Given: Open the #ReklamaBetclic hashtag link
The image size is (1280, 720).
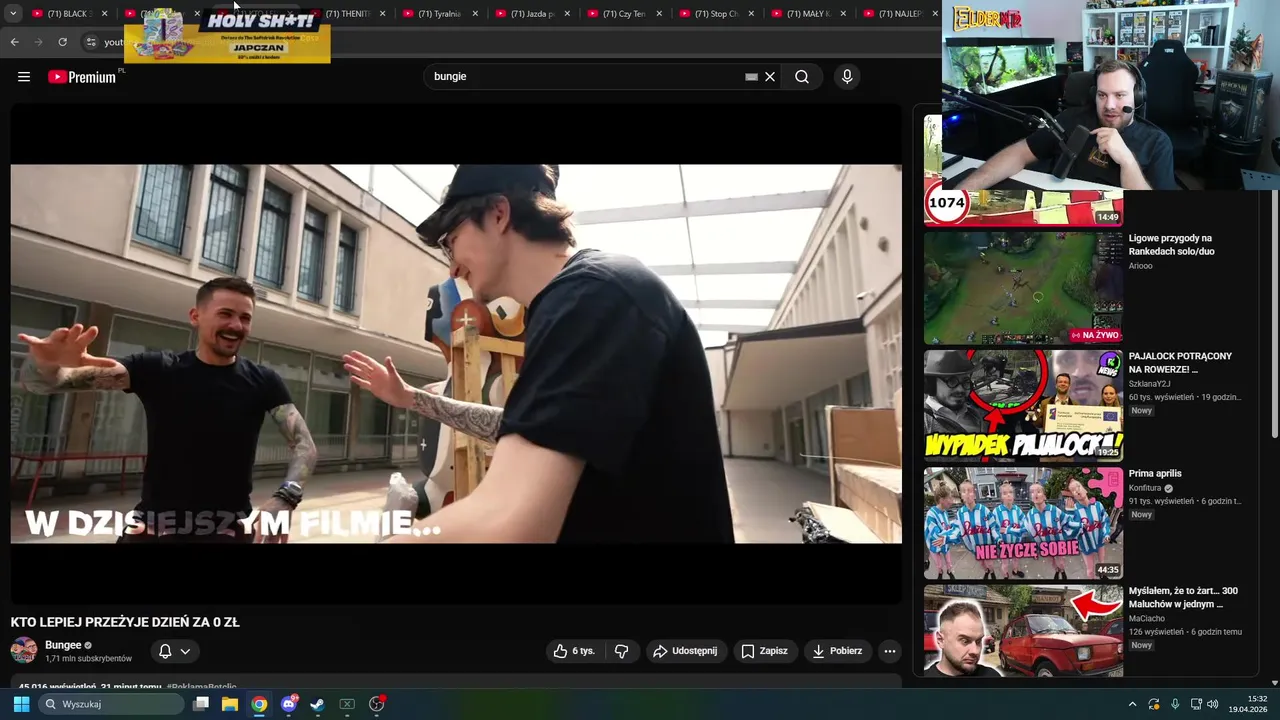Looking at the screenshot, I should [x=201, y=687].
